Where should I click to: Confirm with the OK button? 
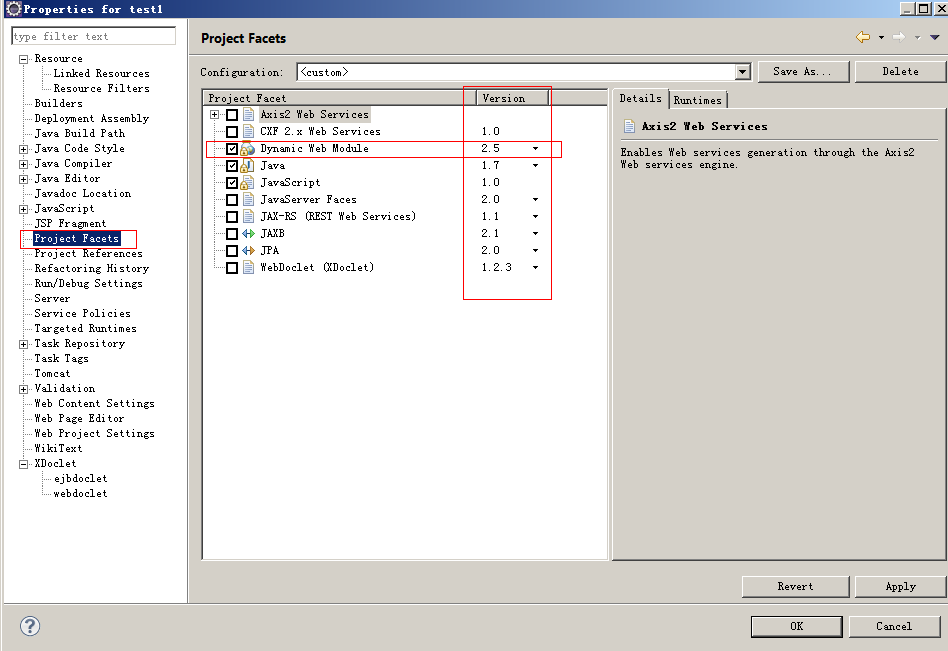(x=796, y=626)
